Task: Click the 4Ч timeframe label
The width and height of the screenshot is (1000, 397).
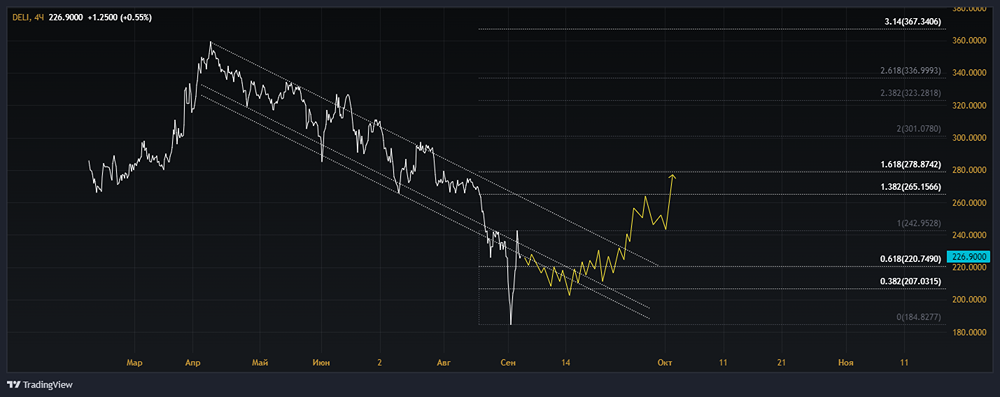Action: coord(39,18)
